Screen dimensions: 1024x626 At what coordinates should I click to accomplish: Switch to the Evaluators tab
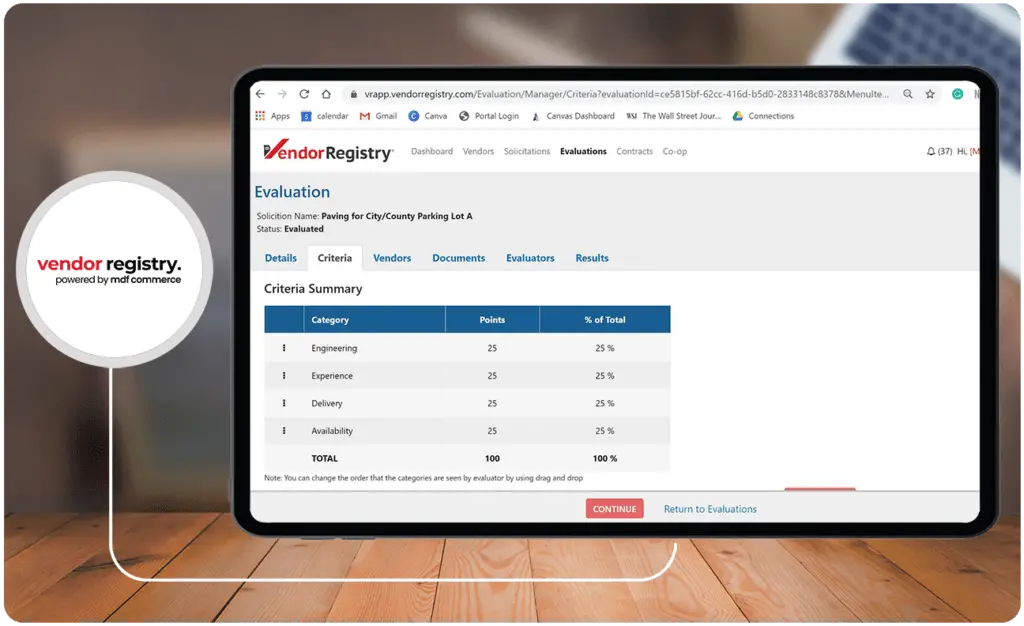530,258
